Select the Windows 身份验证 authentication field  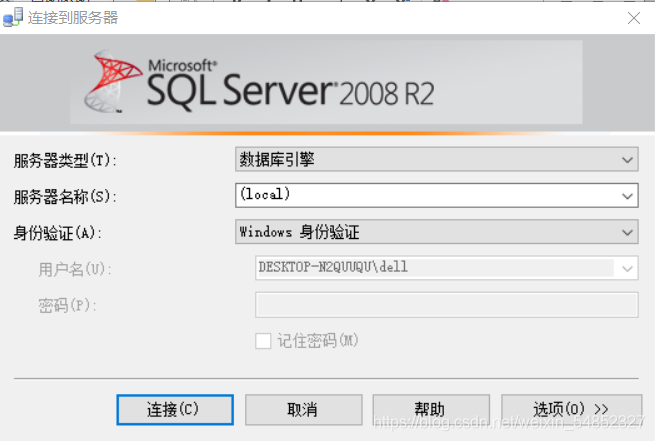point(437,232)
